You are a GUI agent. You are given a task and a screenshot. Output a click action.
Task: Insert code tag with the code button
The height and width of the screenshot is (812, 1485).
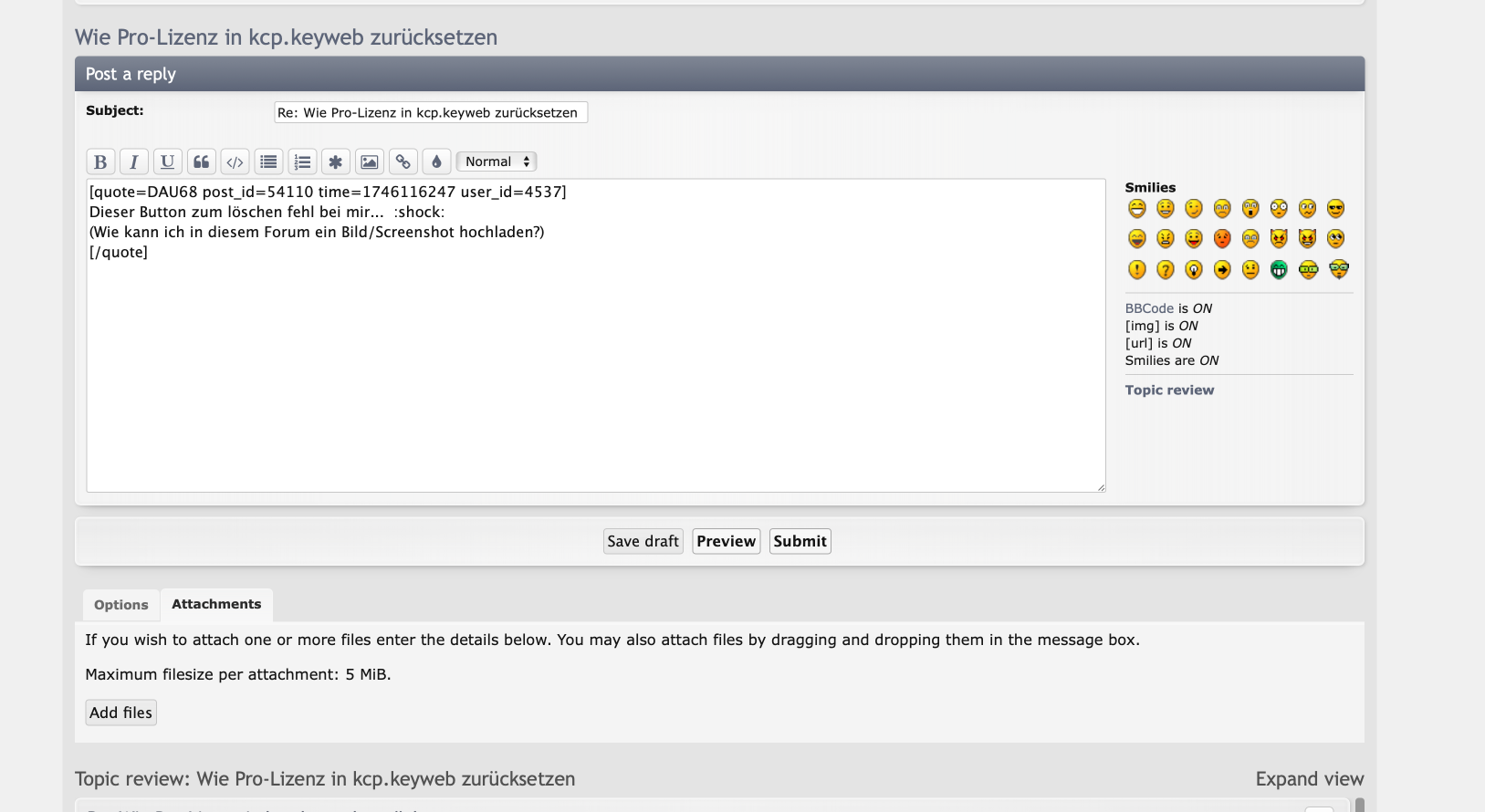(235, 162)
